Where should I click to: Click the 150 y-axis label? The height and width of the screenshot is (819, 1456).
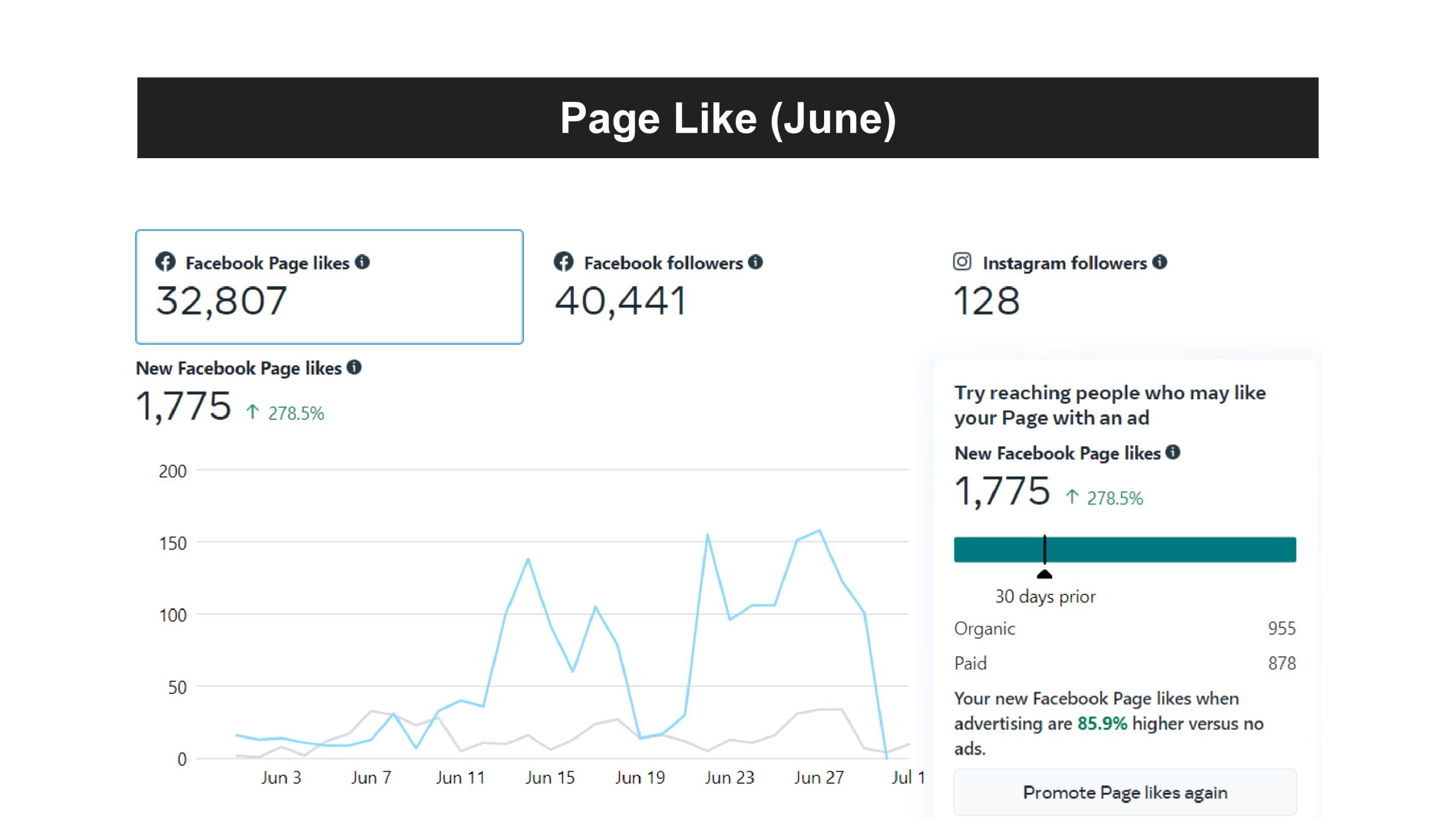click(172, 543)
